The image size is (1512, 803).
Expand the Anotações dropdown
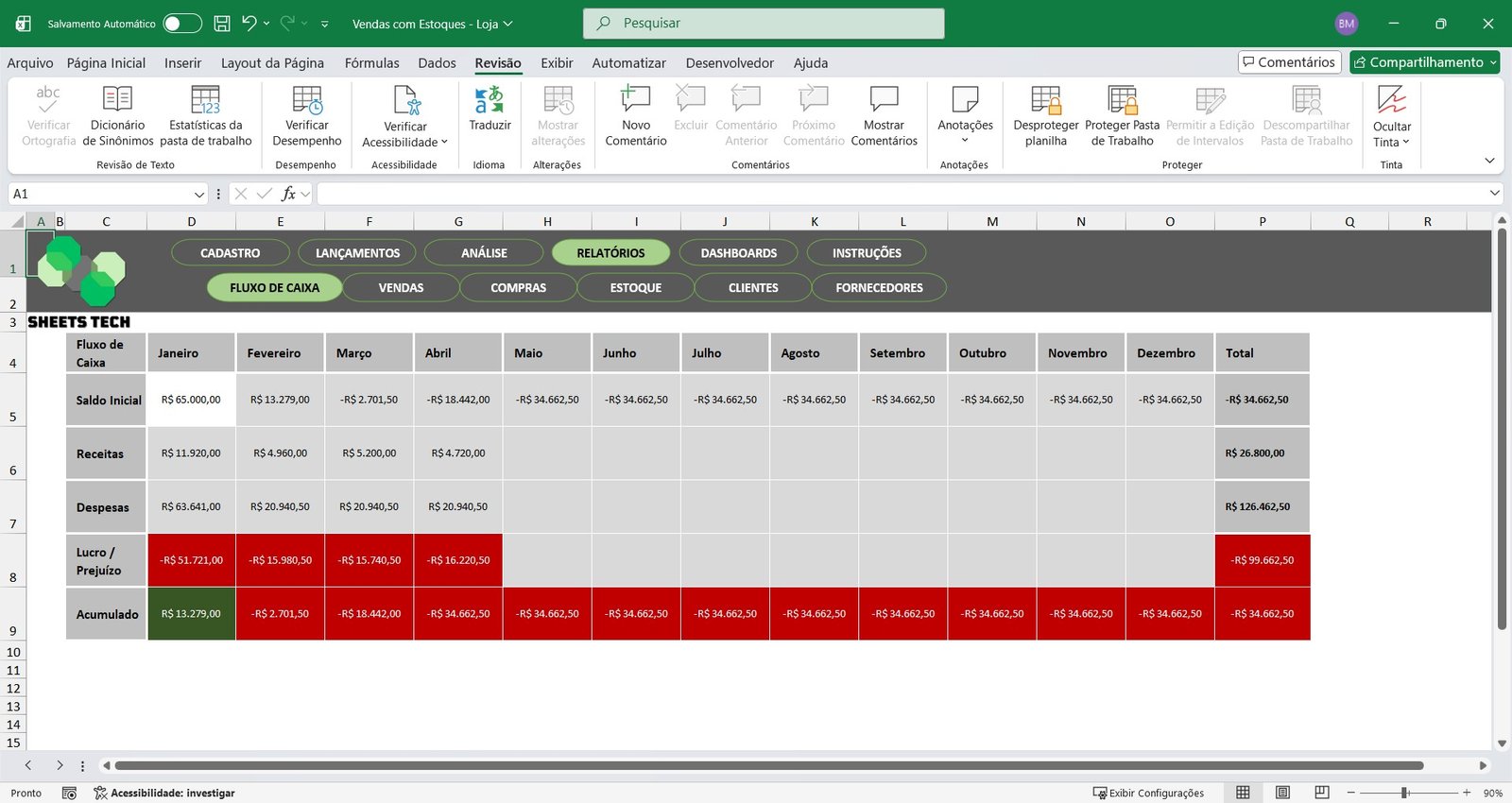click(965, 141)
